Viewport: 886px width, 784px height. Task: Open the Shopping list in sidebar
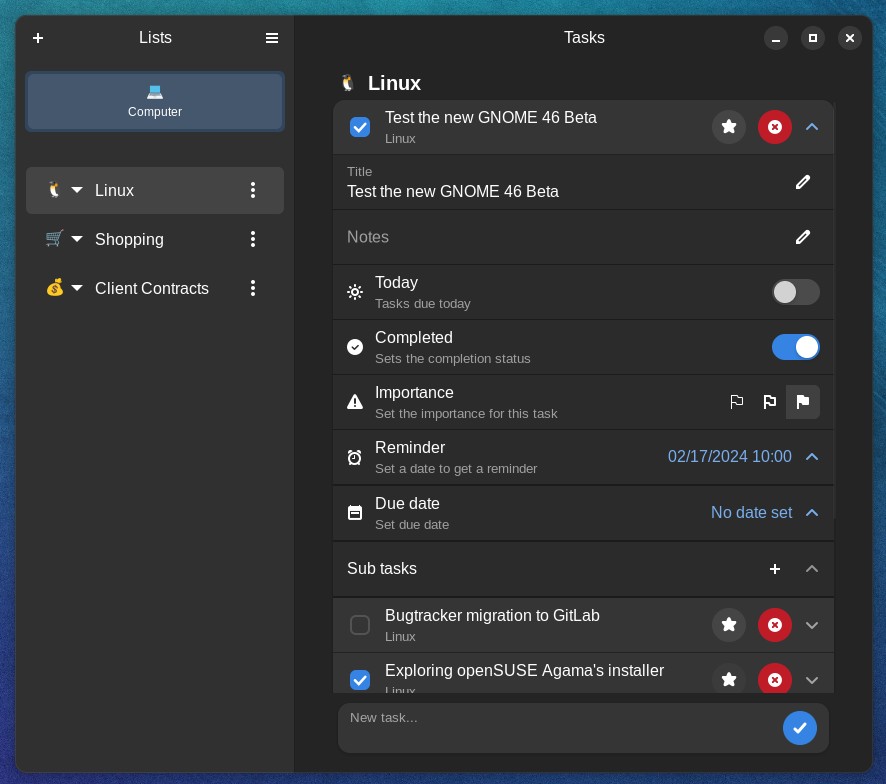click(155, 239)
